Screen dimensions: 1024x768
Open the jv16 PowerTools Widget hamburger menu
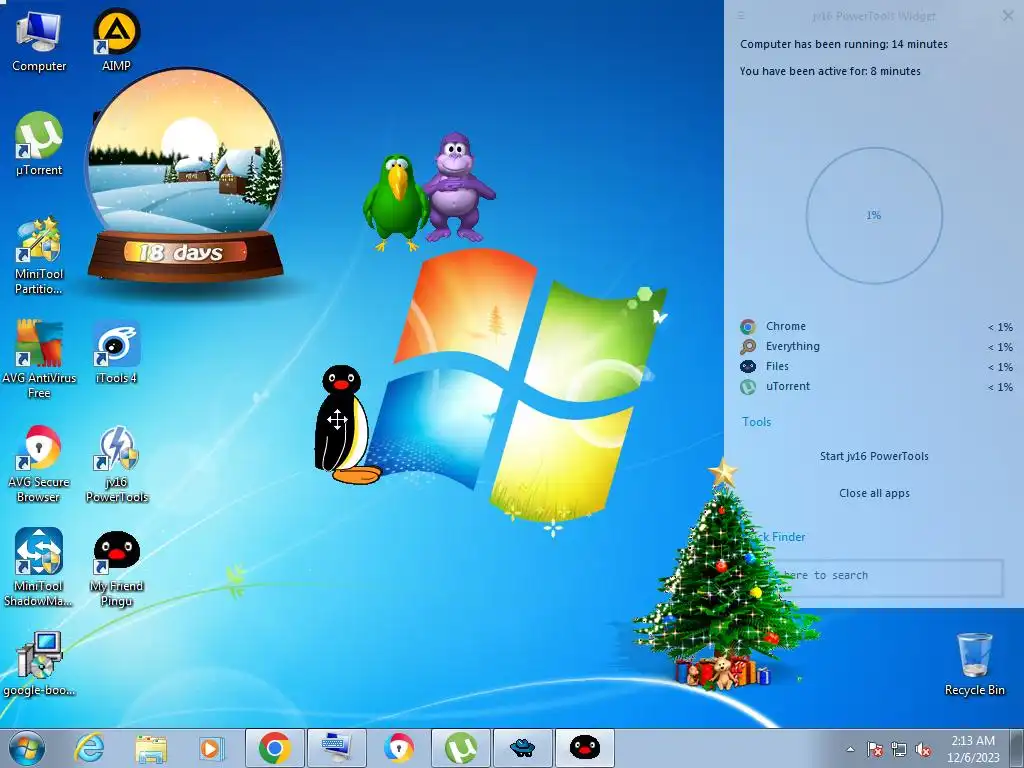click(x=741, y=16)
